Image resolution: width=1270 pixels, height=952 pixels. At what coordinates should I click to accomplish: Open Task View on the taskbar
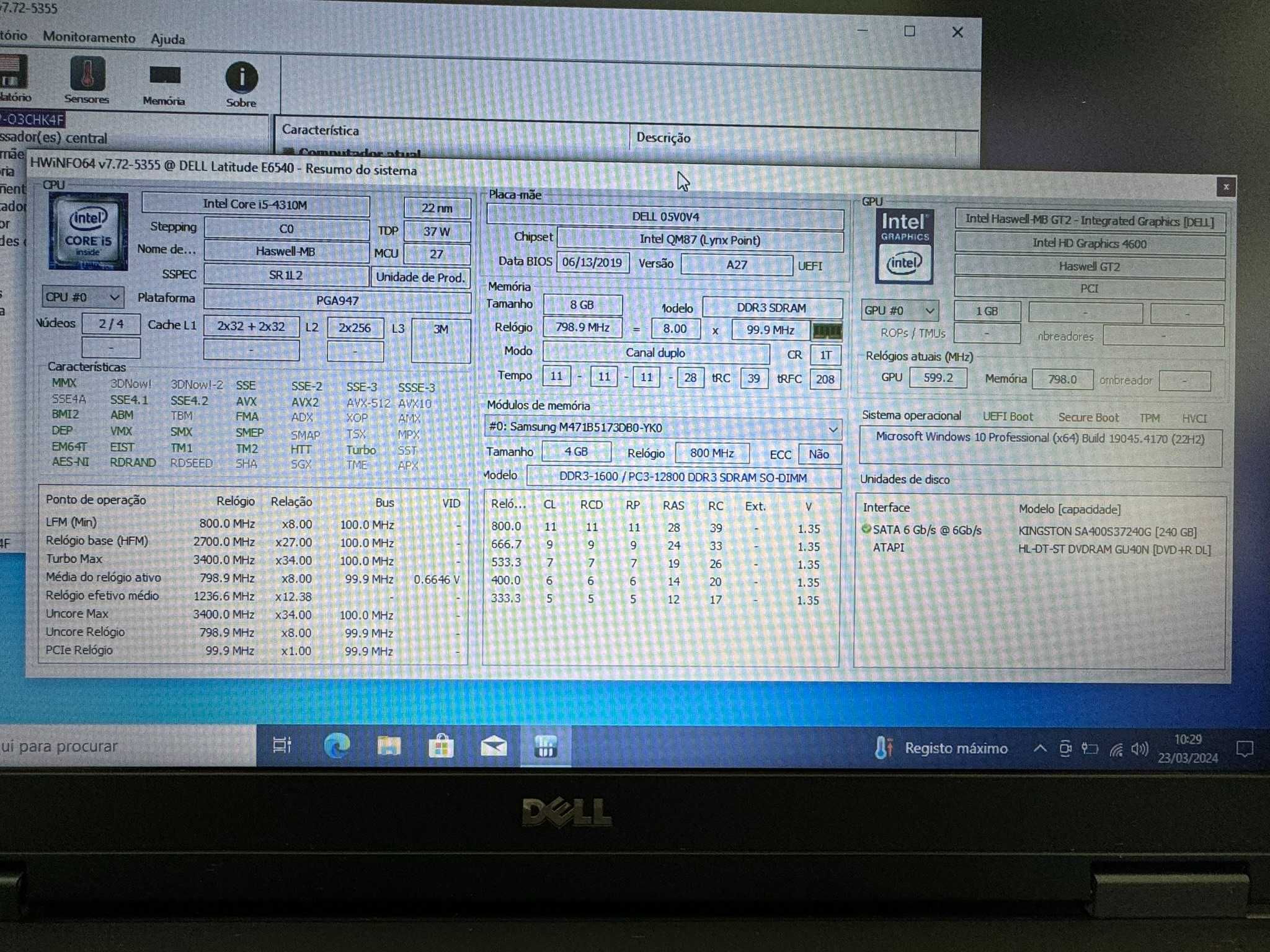coord(282,746)
